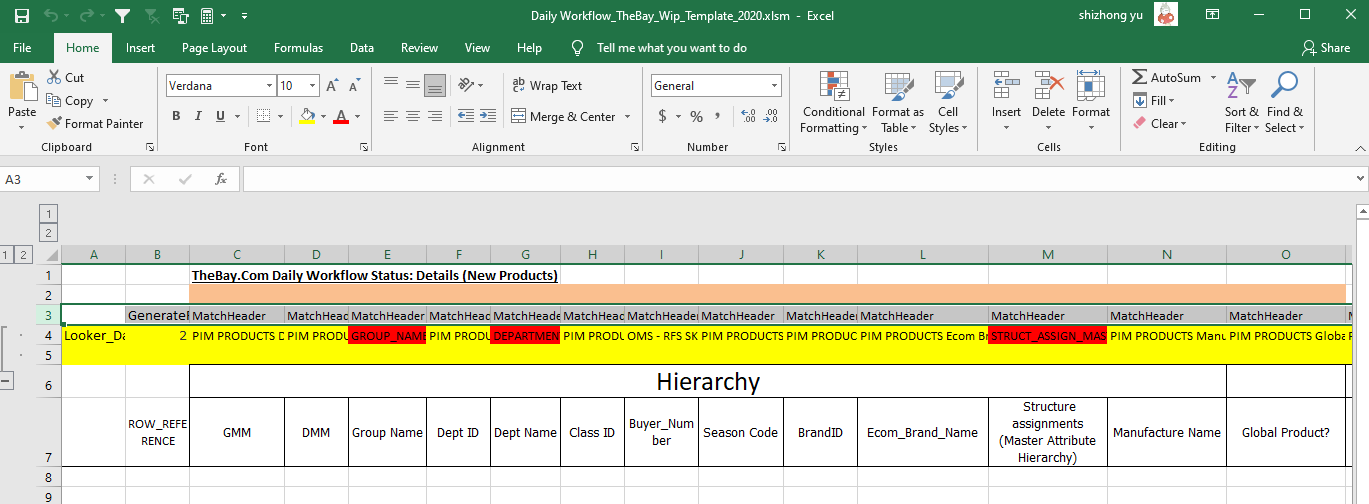Open the Format as Table gallery
Image resolution: width=1369 pixels, height=504 pixels.
coord(897,102)
